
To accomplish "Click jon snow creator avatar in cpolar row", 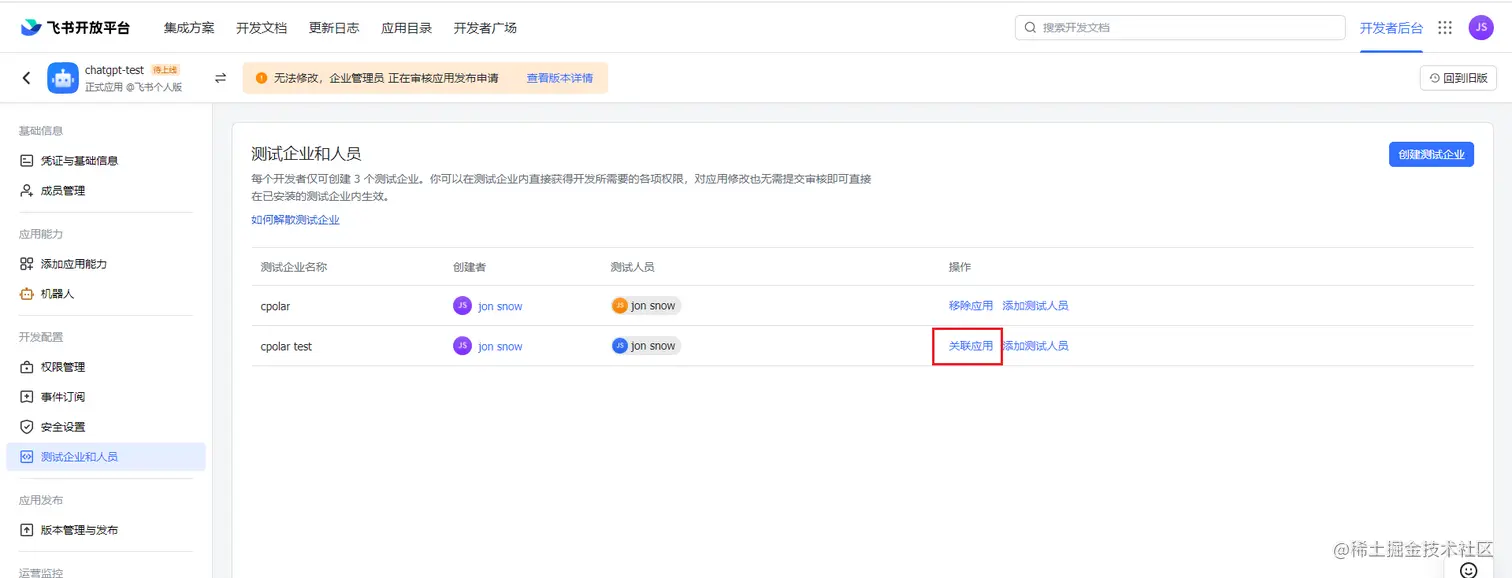I will 462,306.
